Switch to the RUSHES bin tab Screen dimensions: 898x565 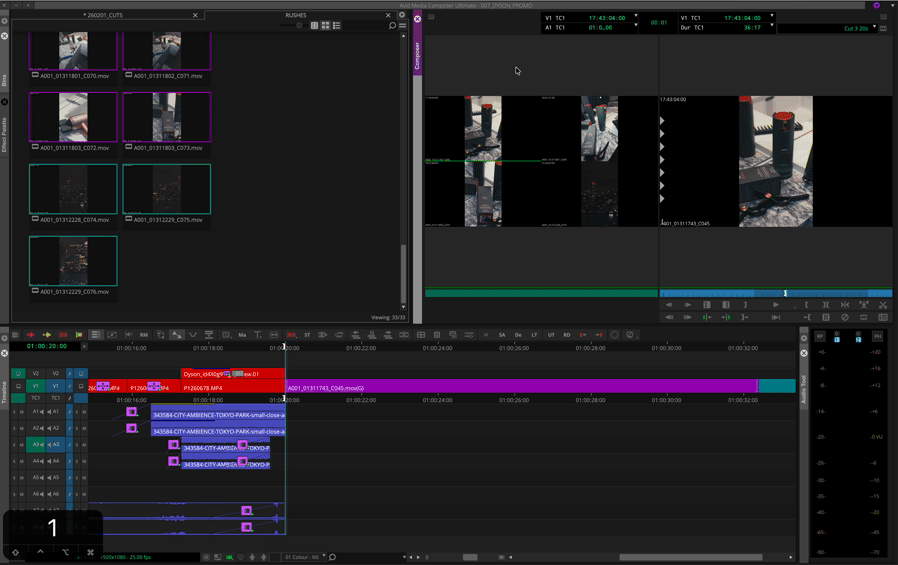296,15
